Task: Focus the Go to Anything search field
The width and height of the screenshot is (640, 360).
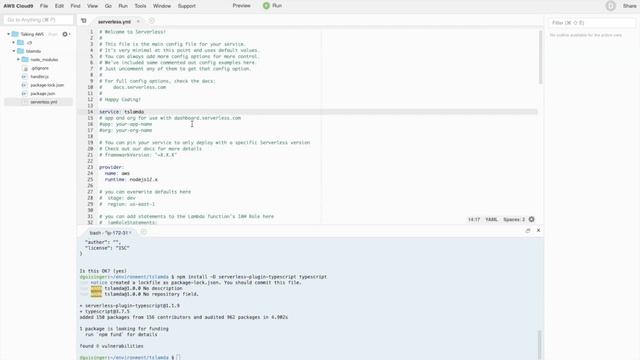Action: [38, 20]
